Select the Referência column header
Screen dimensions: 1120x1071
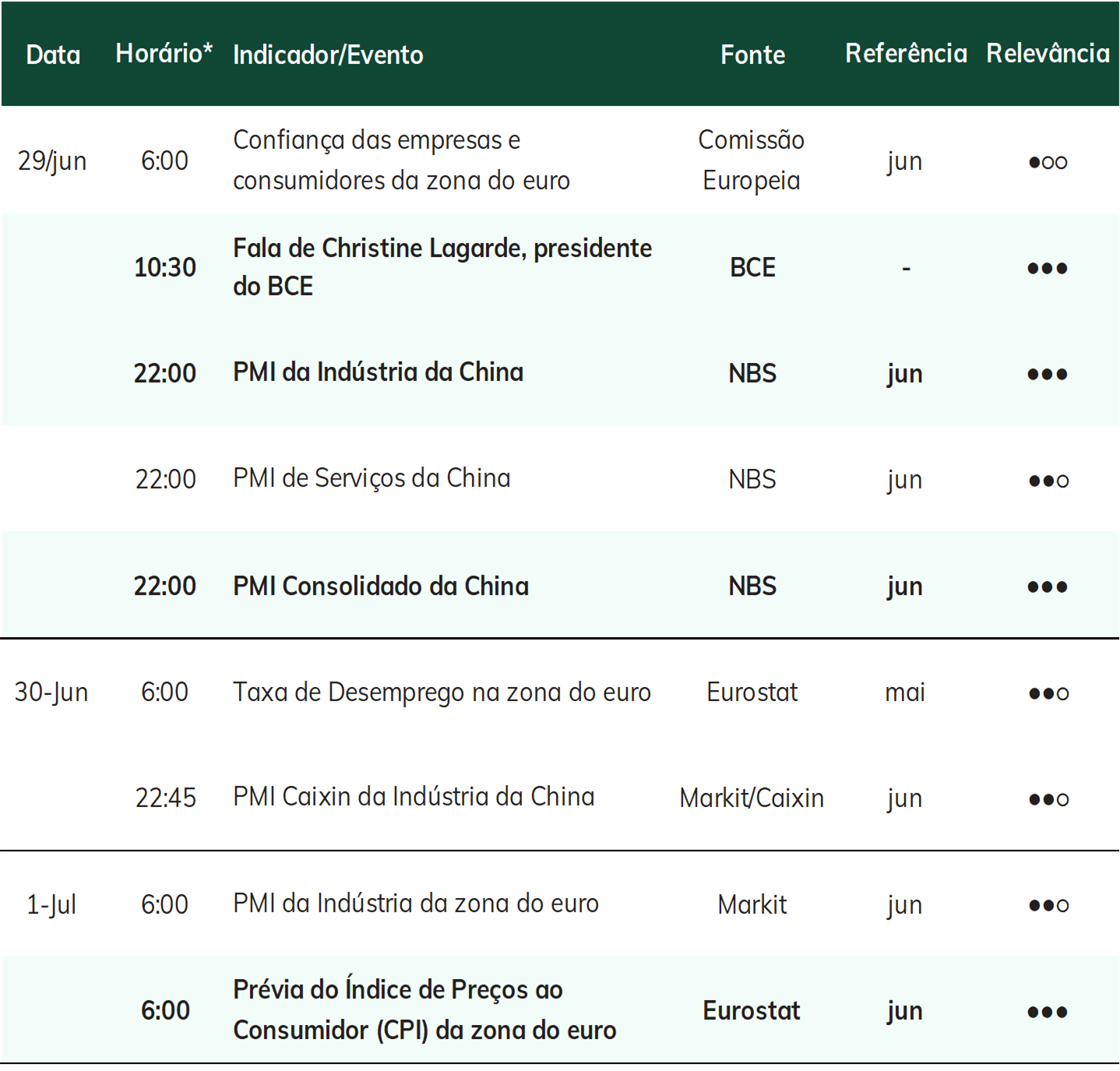[x=906, y=53]
